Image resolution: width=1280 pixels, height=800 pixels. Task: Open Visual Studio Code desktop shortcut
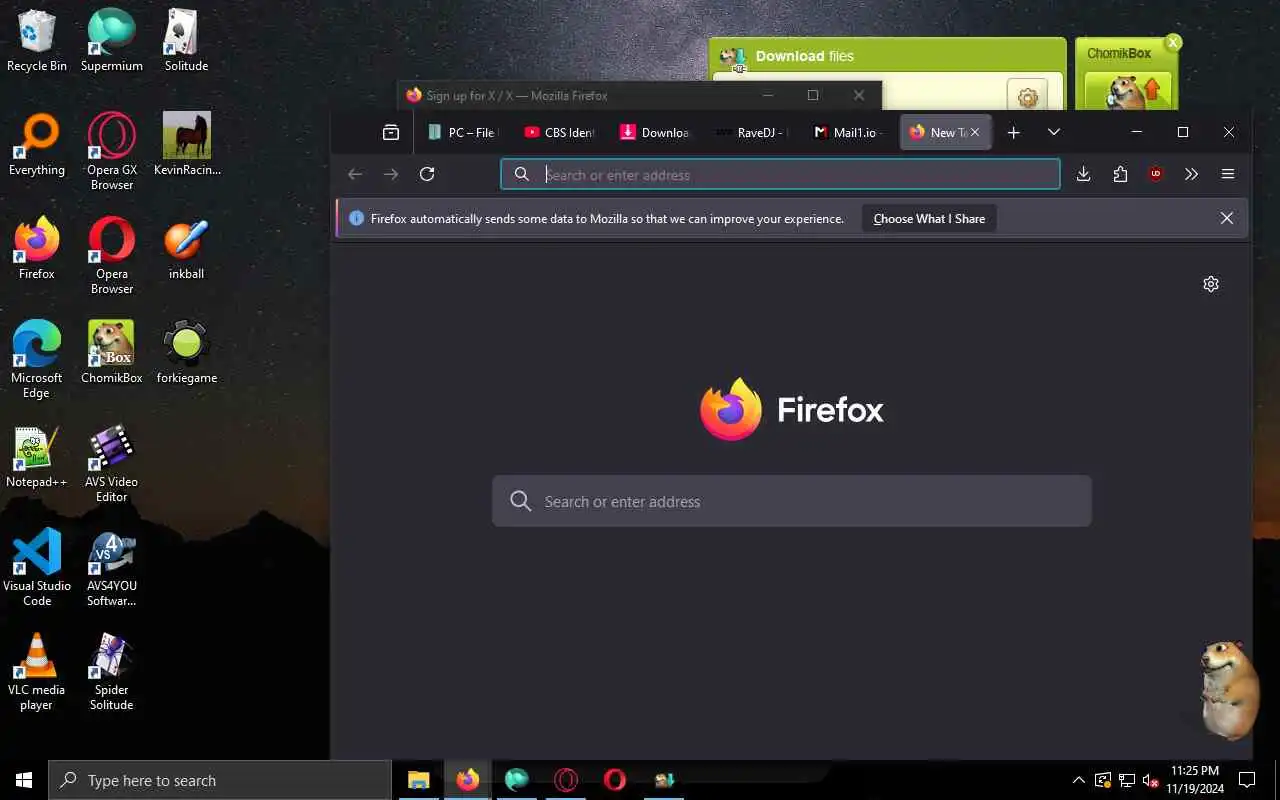[x=37, y=567]
